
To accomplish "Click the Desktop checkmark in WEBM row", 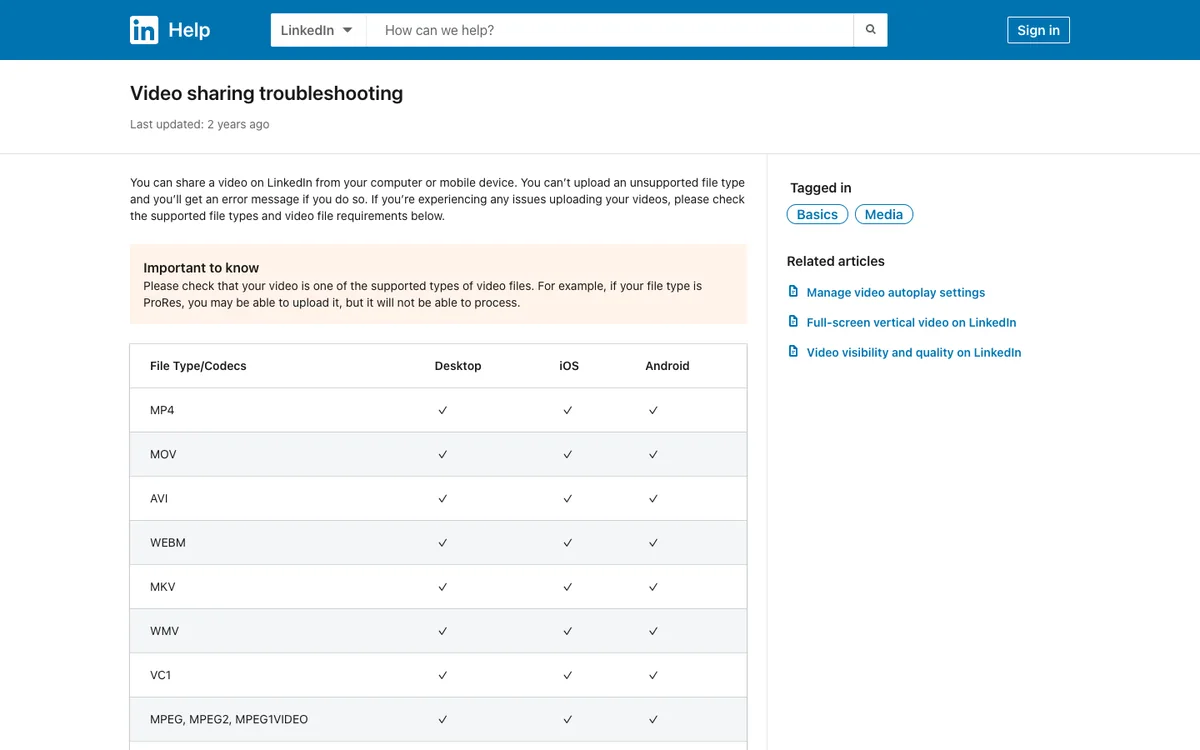I will click(x=442, y=542).
